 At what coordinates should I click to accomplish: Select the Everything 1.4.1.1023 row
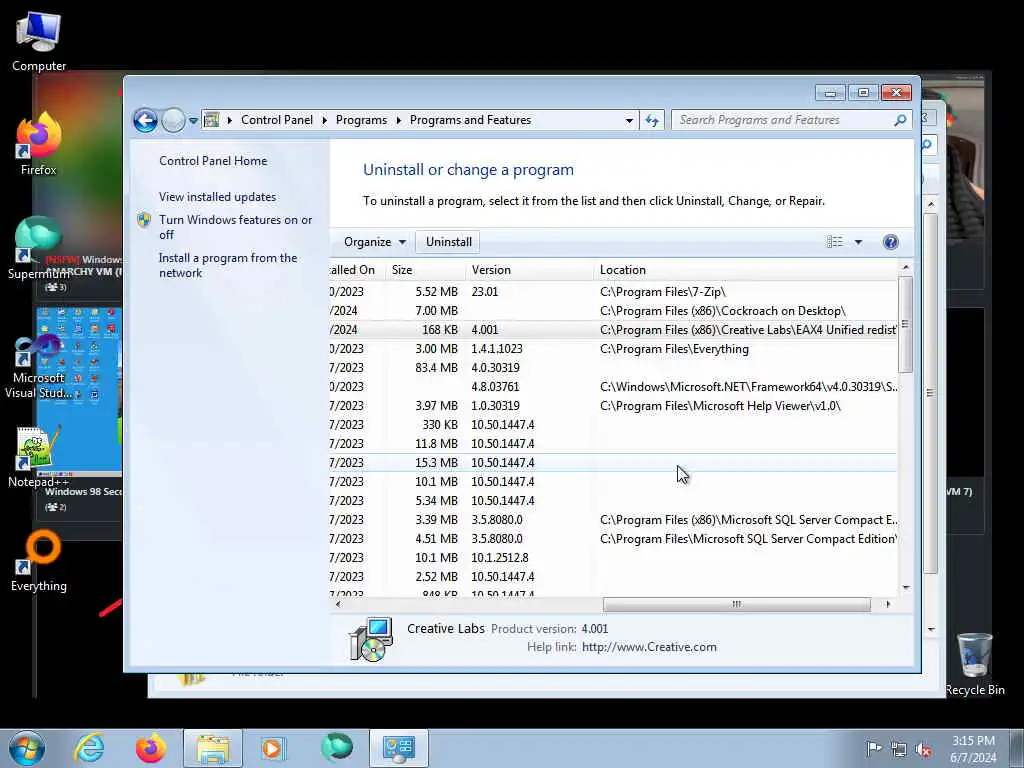(x=613, y=349)
